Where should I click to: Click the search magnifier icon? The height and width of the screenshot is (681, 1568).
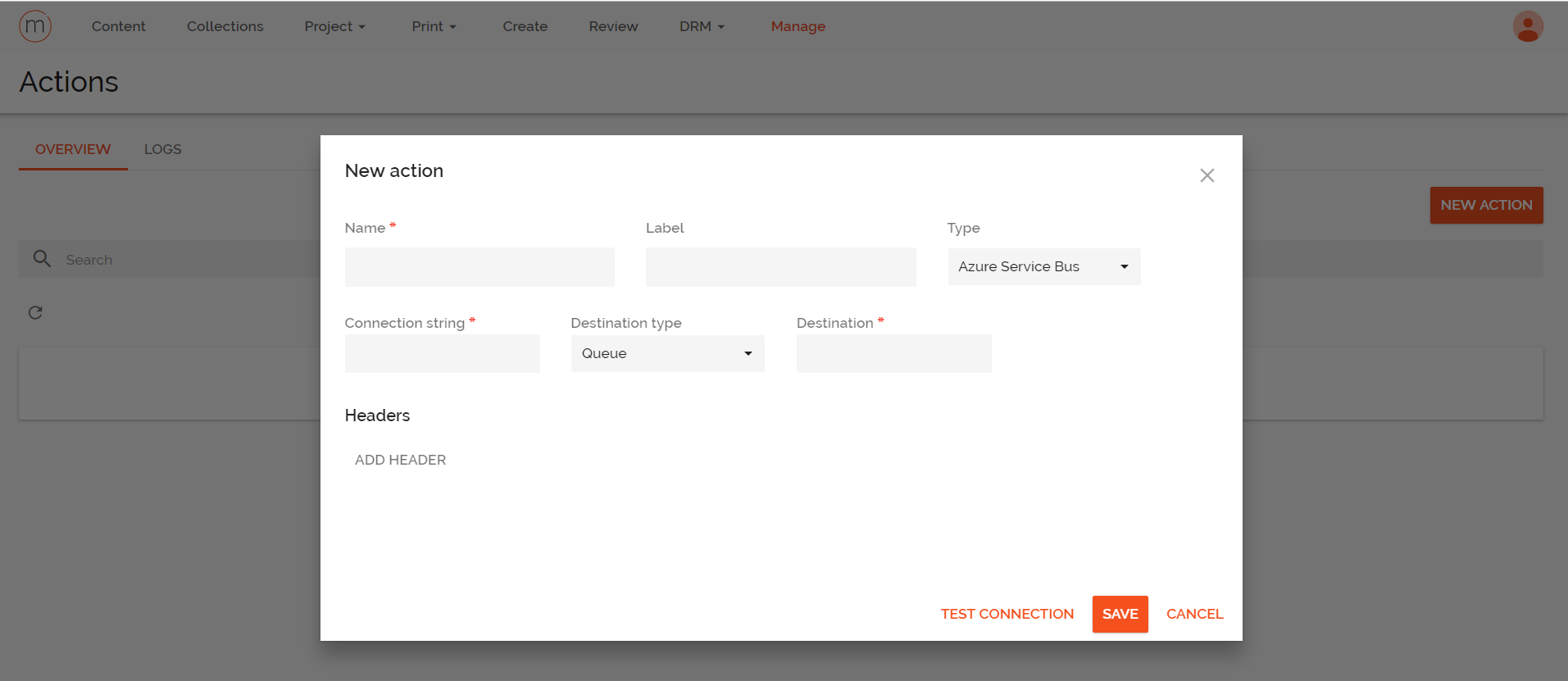click(x=42, y=259)
